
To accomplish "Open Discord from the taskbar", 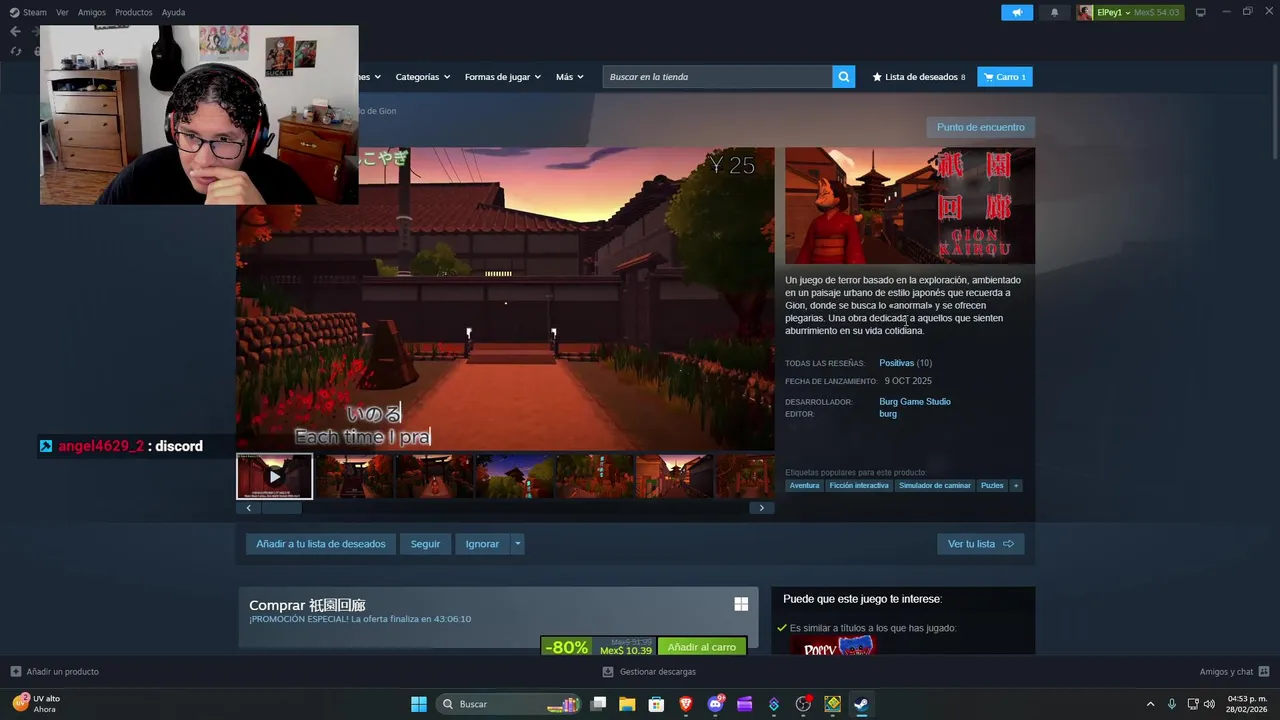I will point(715,704).
